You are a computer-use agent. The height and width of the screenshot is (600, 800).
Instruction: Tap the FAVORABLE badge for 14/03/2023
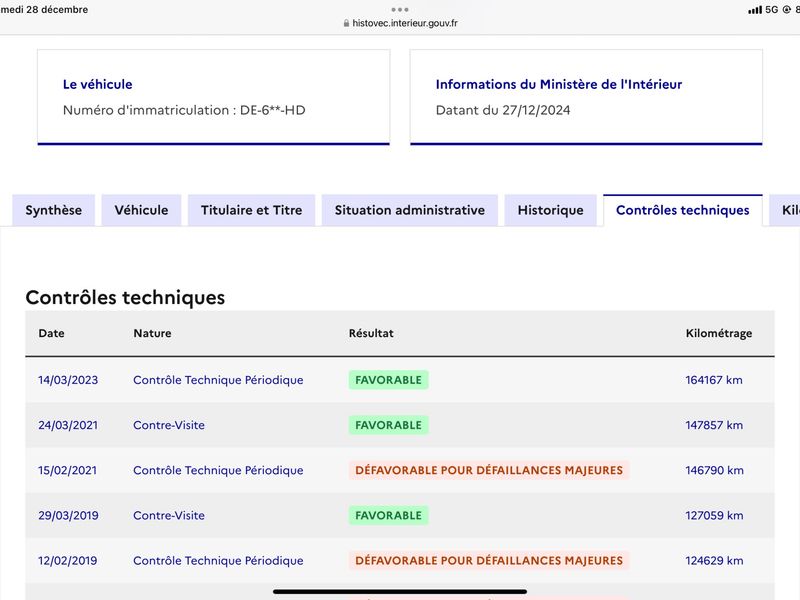388,380
